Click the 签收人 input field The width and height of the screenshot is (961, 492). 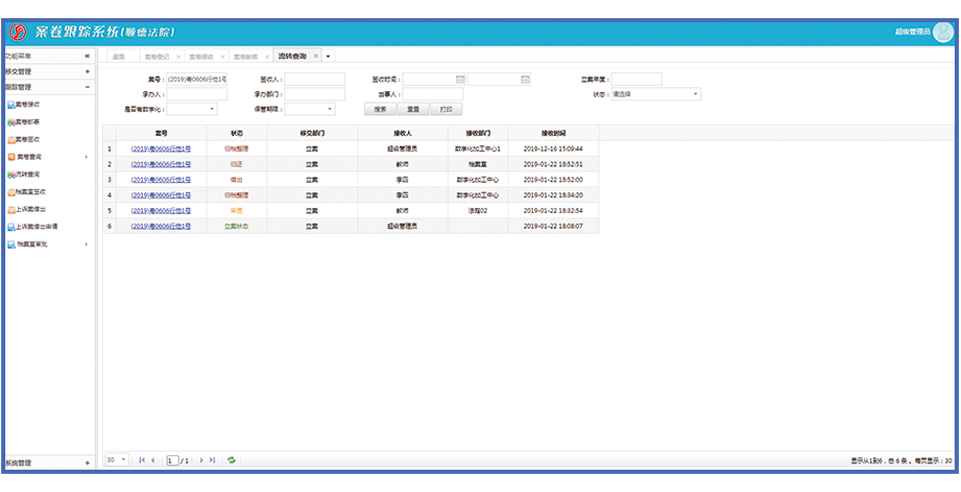click(314, 79)
